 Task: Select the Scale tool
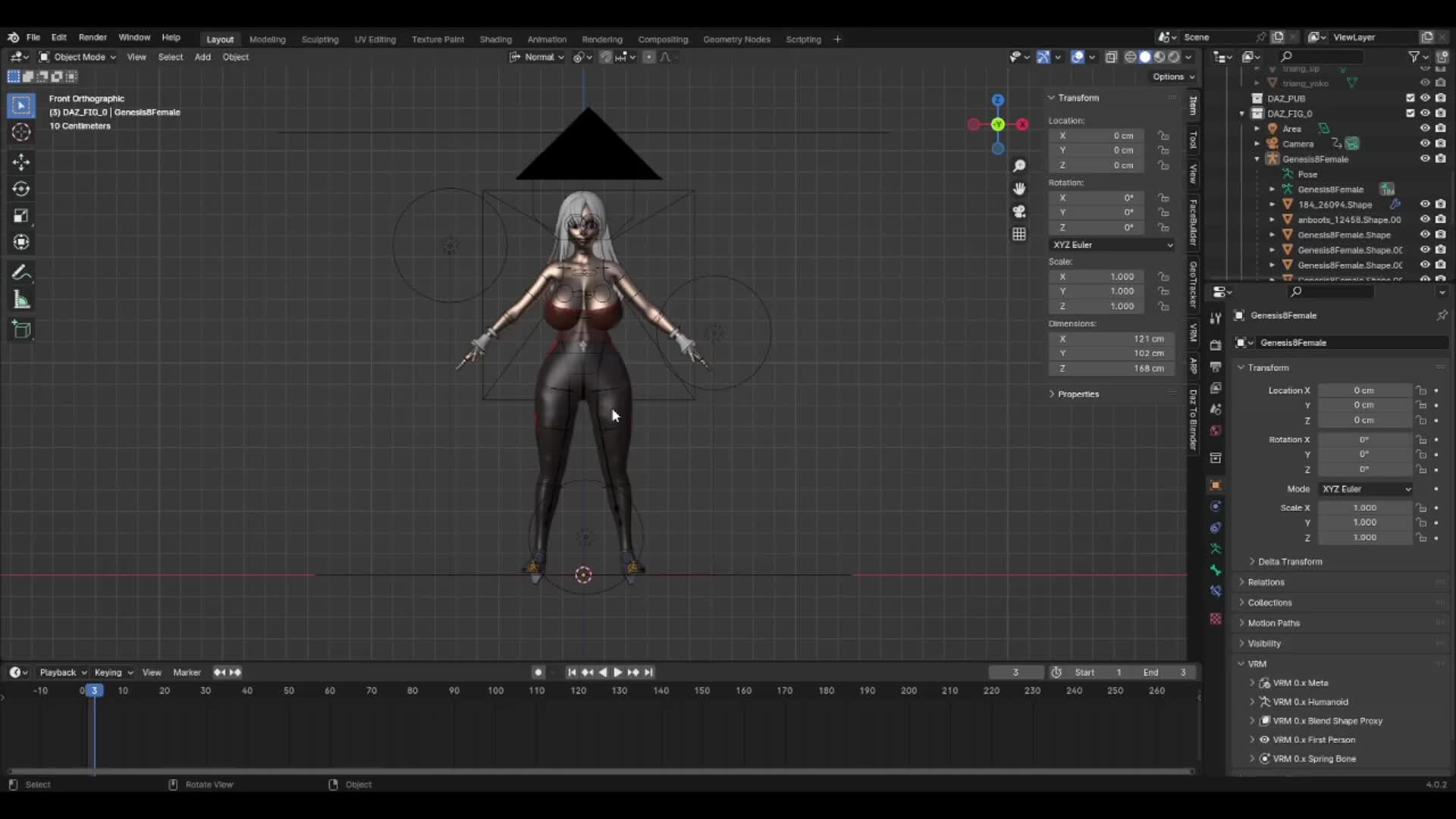pyautogui.click(x=21, y=215)
